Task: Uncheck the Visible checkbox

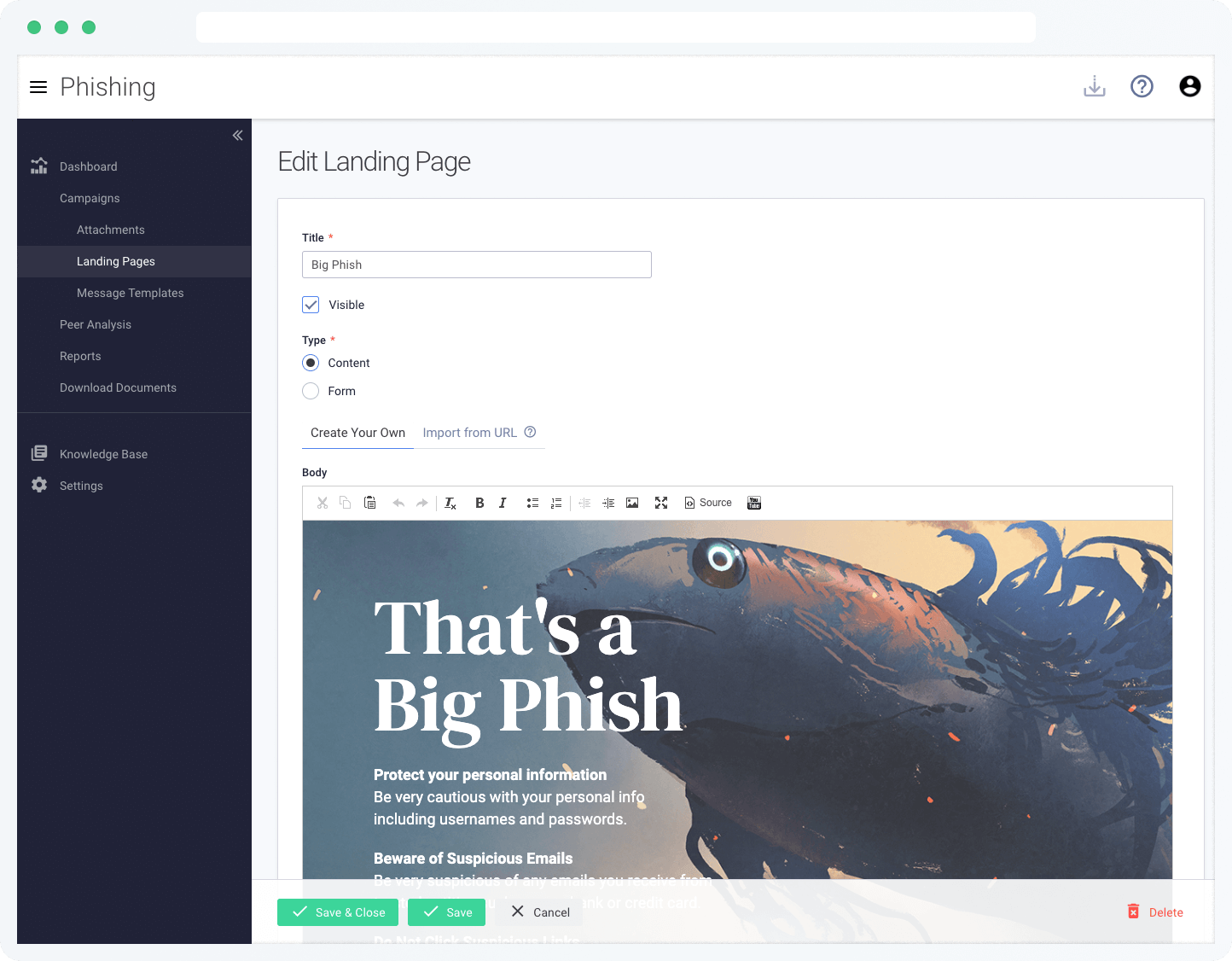Action: pyautogui.click(x=311, y=305)
